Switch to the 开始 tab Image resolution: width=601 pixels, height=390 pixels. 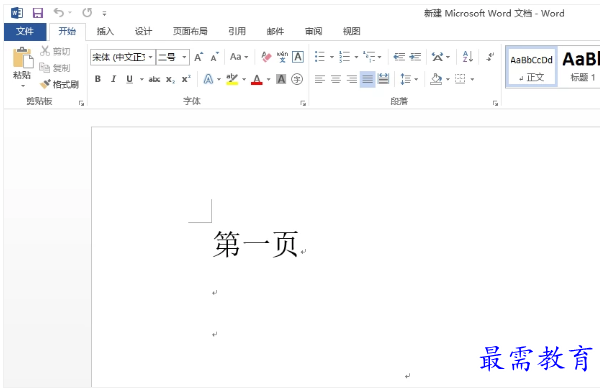67,31
